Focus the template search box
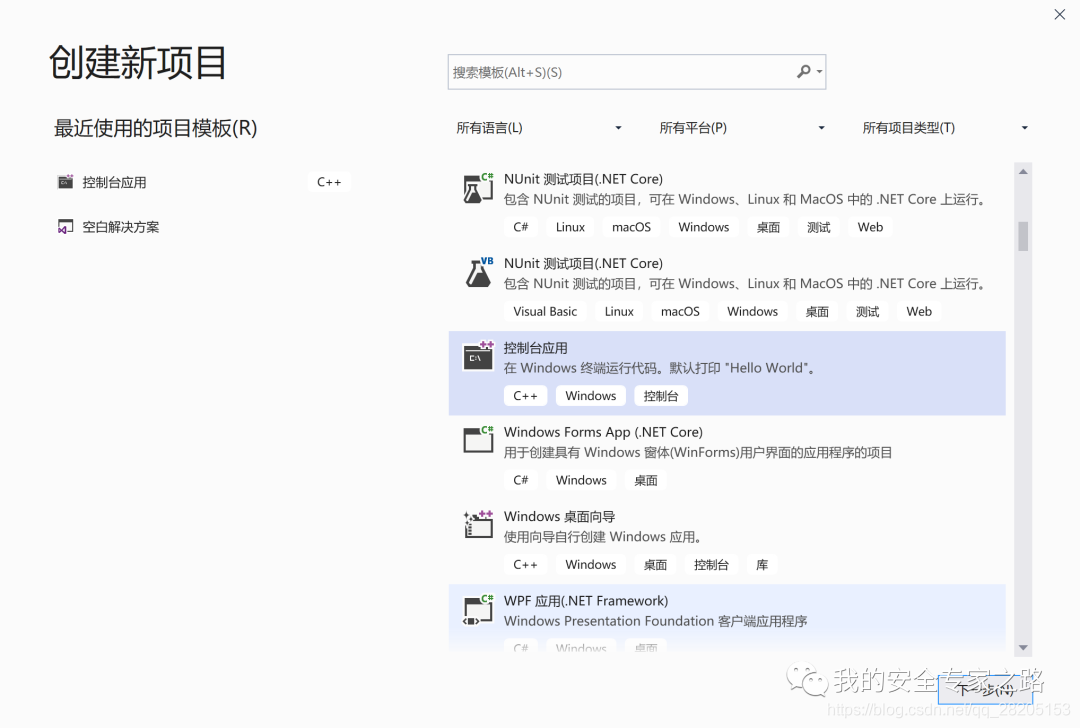The image size is (1080, 728). pyautogui.click(x=636, y=72)
